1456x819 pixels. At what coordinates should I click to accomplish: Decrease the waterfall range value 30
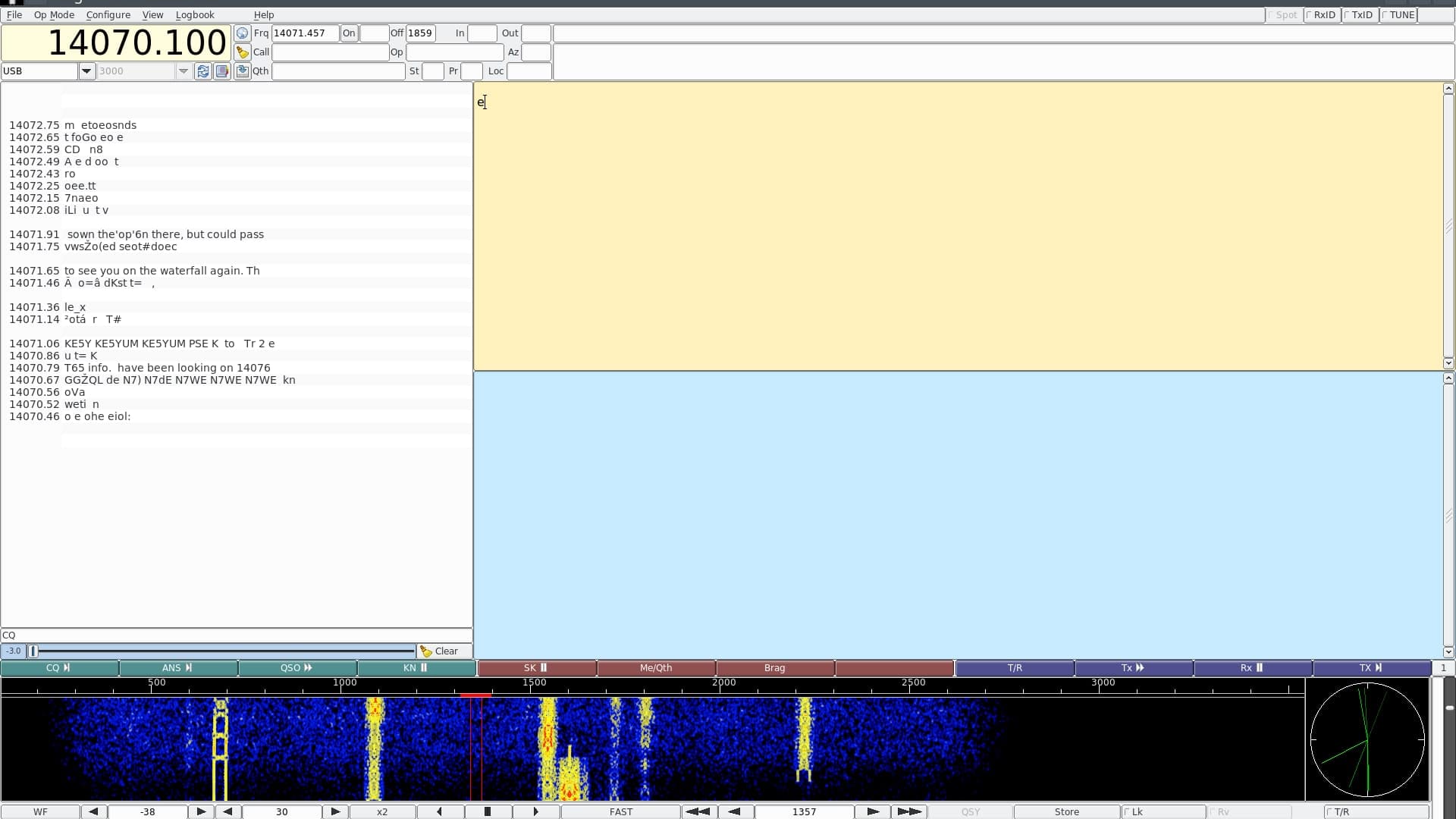pyautogui.click(x=227, y=811)
